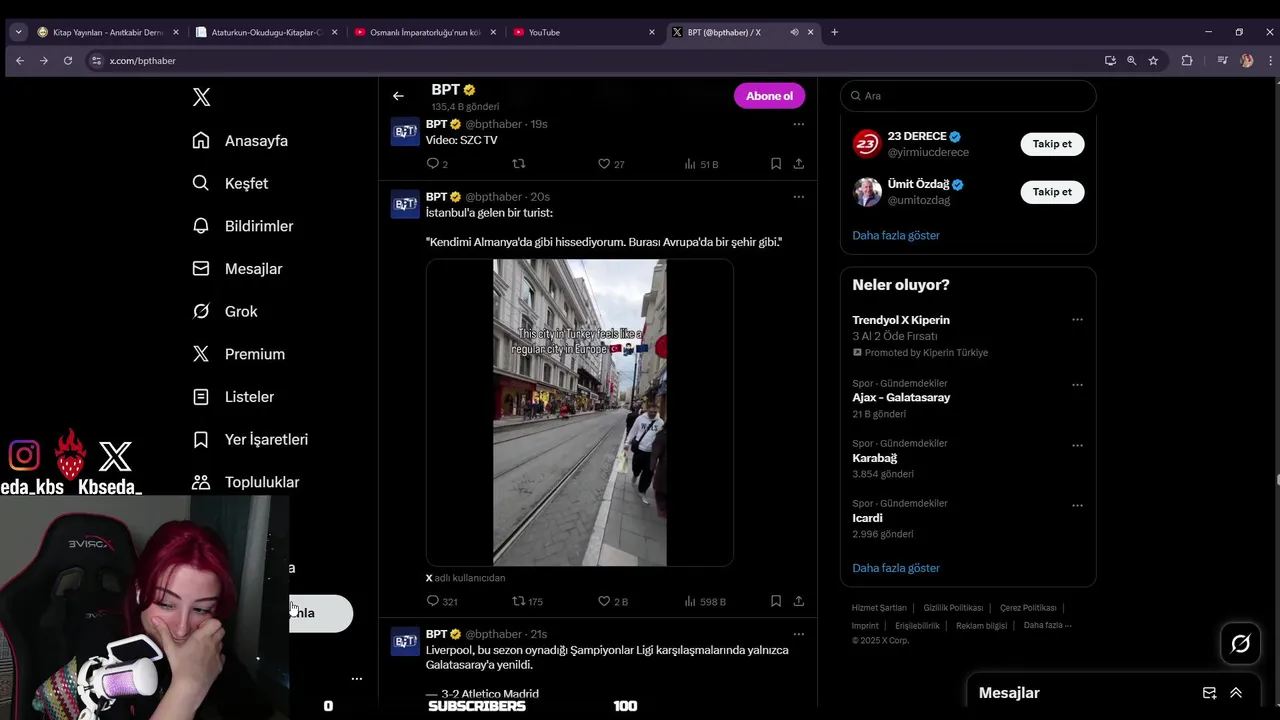Like the Istanbul tourist post (2 B)

pyautogui.click(x=612, y=601)
